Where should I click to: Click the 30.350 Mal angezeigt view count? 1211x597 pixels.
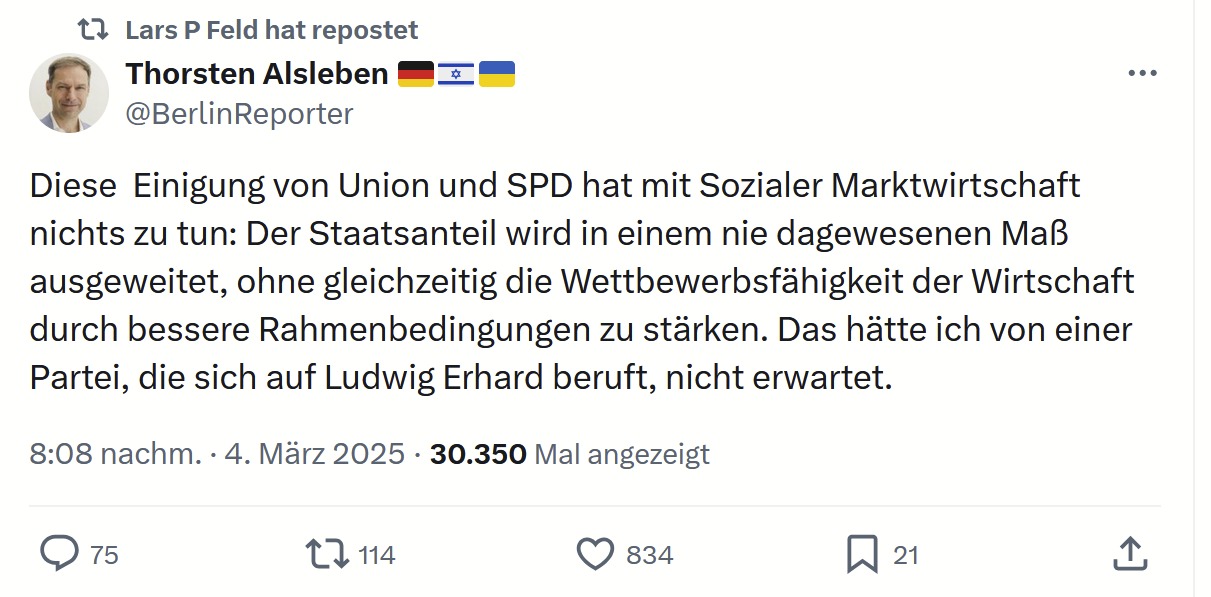coord(569,454)
